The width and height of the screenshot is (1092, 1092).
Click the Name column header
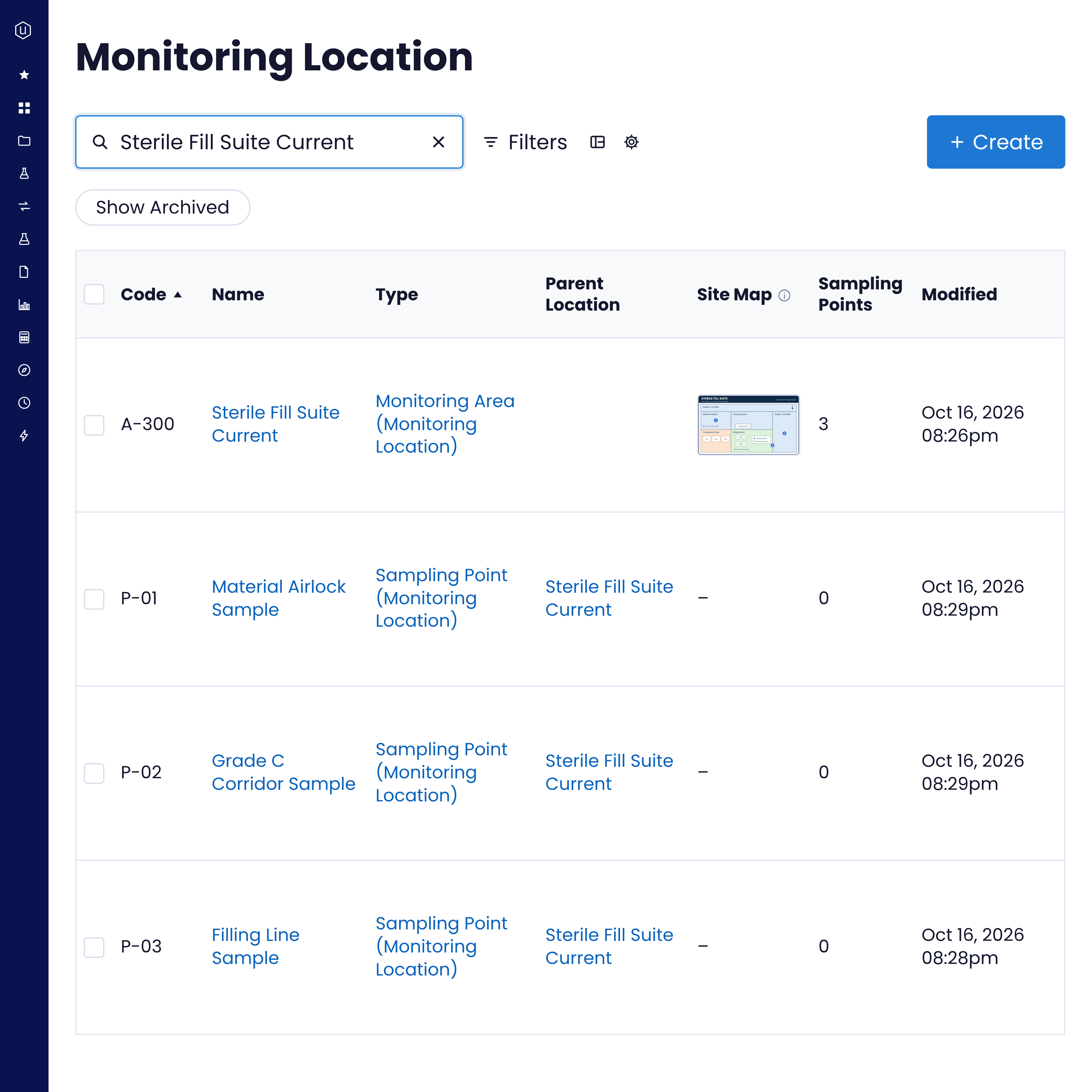tap(238, 295)
